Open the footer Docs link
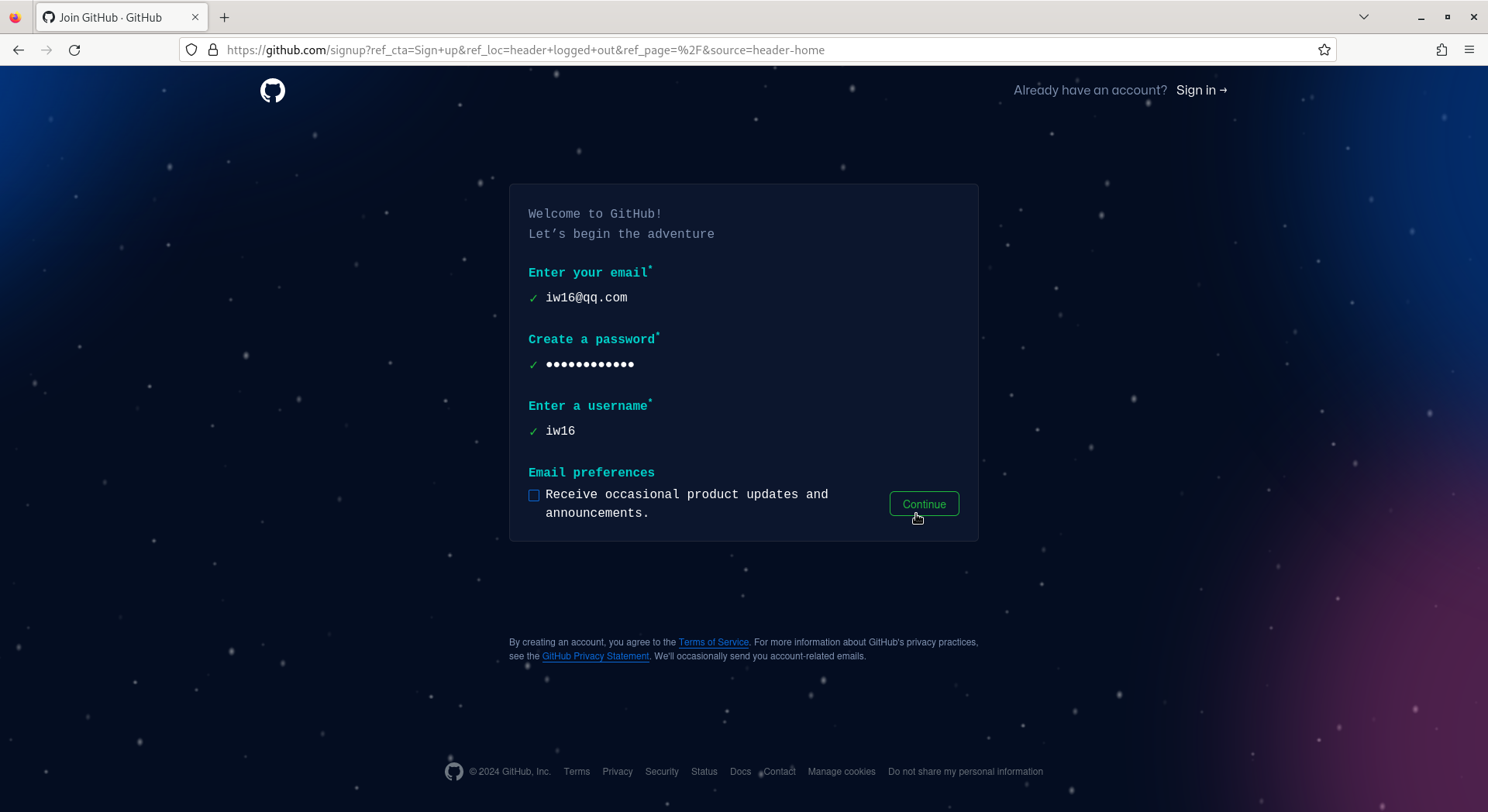 point(741,772)
